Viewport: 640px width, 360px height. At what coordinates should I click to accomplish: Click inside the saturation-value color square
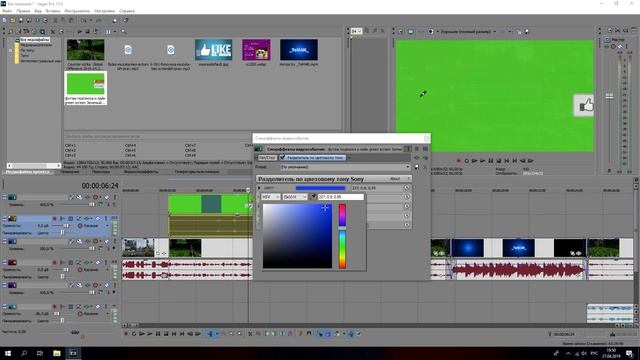[x=298, y=236]
